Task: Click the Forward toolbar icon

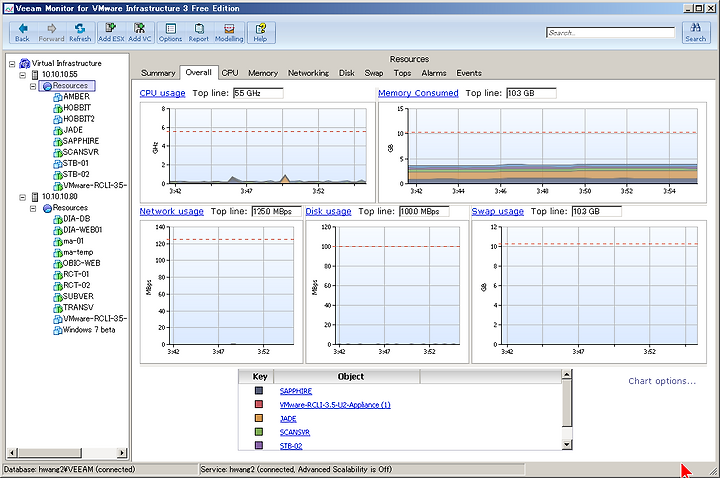Action: [x=51, y=33]
